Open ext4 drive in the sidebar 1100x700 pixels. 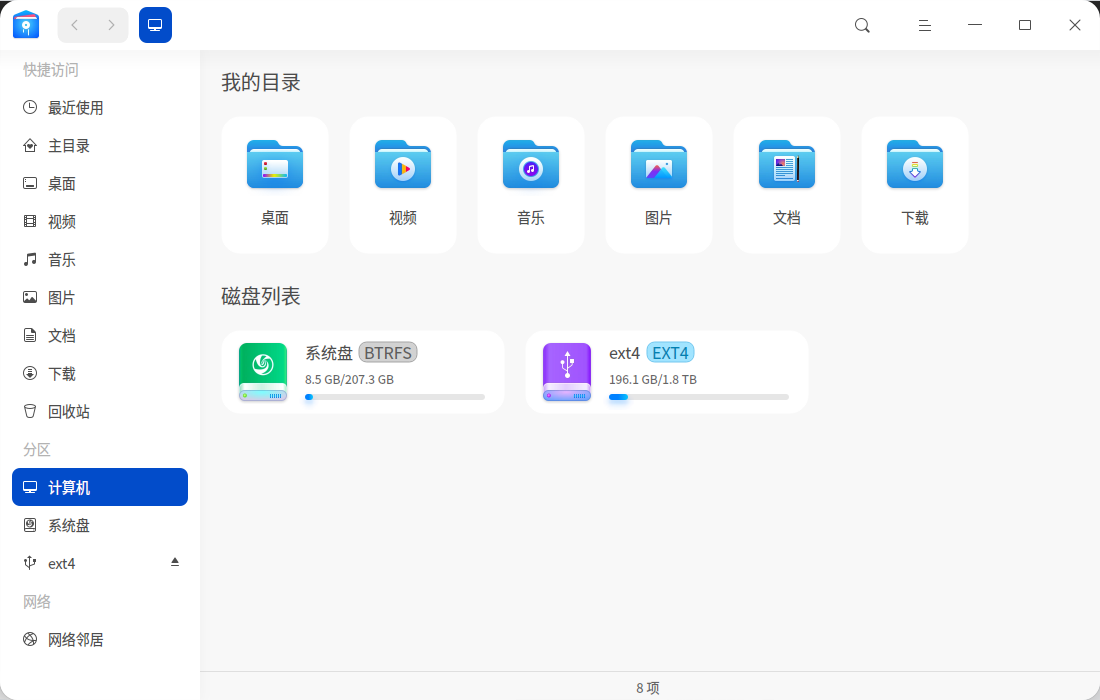(x=100, y=563)
